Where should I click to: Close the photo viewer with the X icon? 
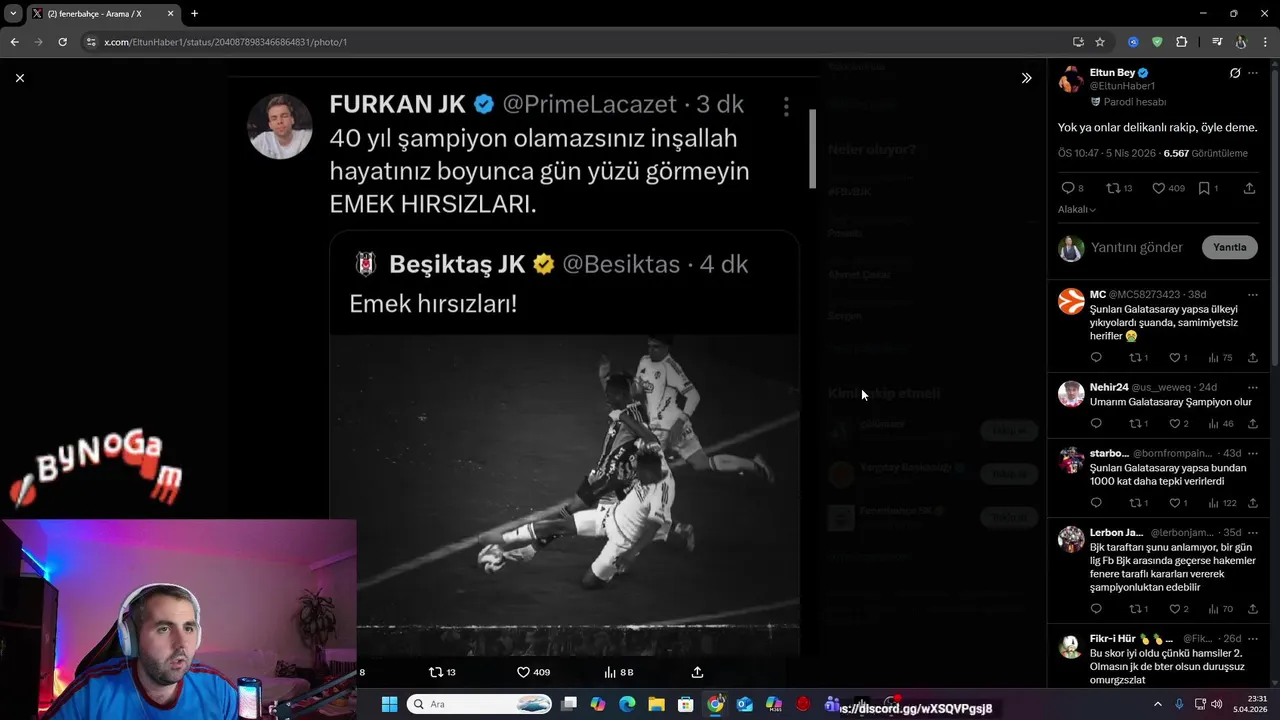[20, 78]
